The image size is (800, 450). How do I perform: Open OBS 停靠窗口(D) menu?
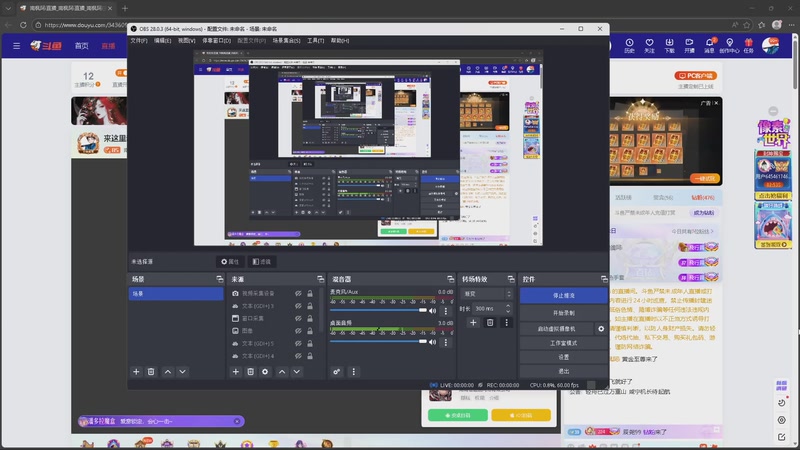[x=216, y=40]
